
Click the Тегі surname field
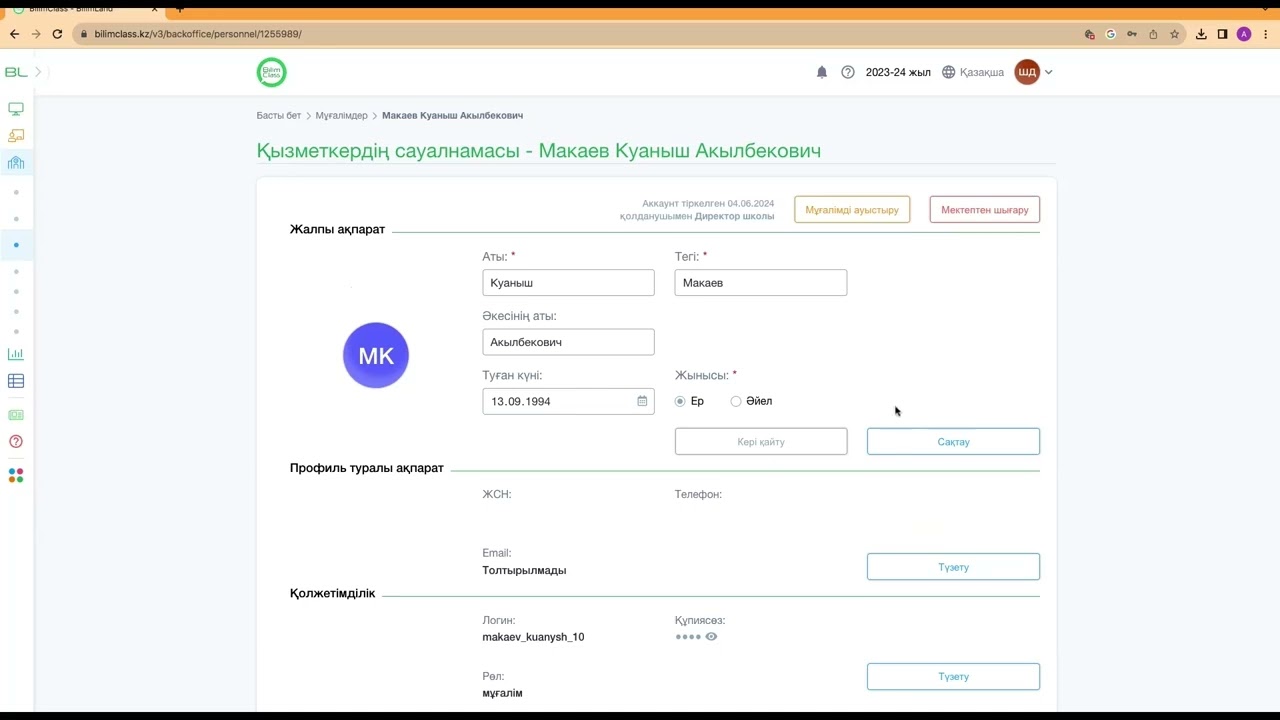click(761, 283)
